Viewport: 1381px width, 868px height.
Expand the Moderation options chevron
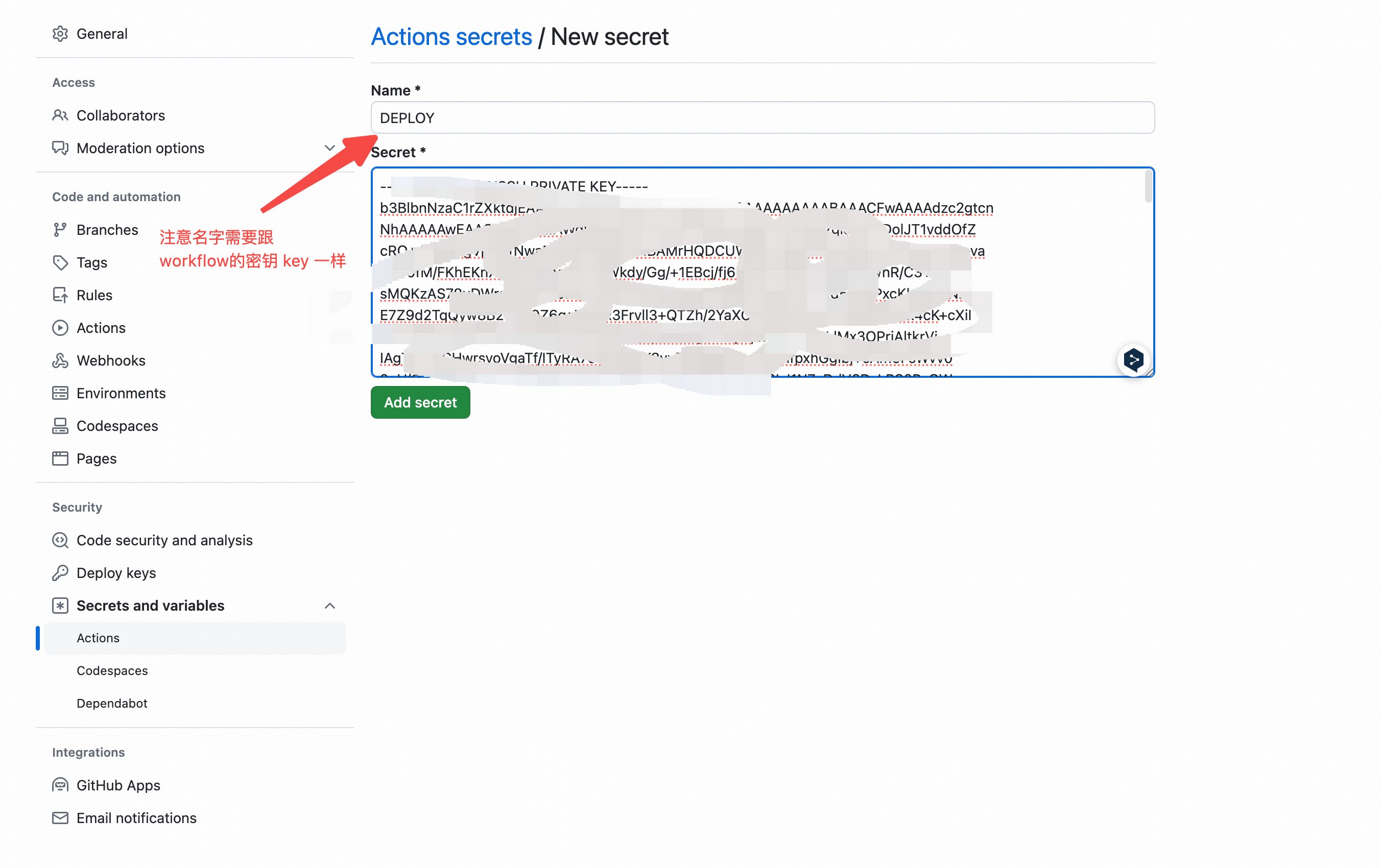pos(330,148)
